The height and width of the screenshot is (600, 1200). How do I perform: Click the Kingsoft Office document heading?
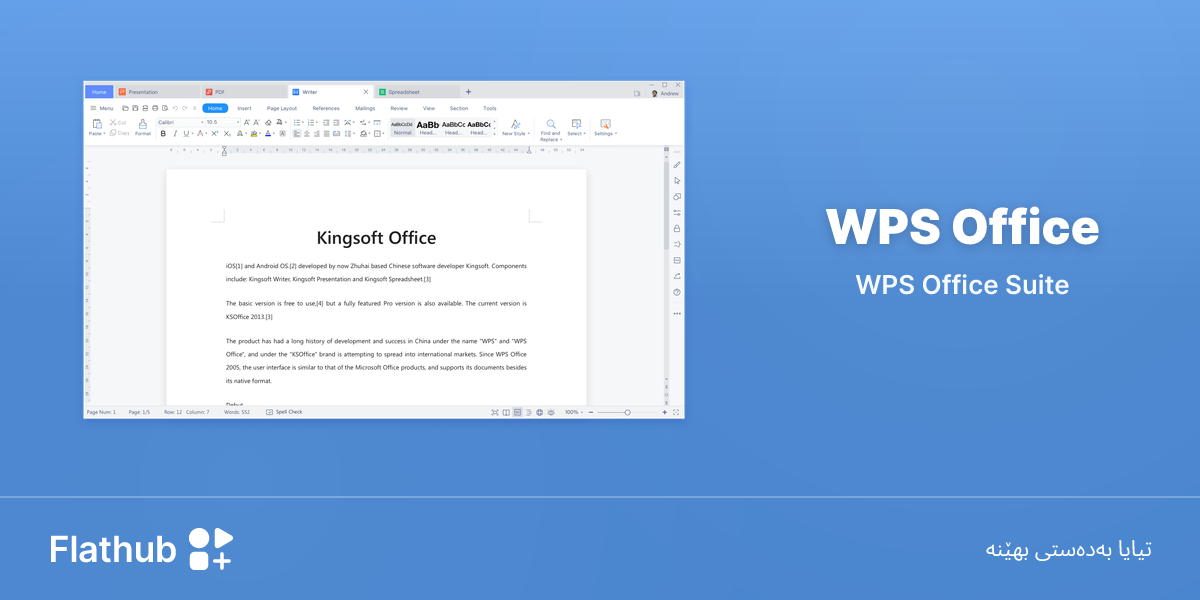point(376,238)
